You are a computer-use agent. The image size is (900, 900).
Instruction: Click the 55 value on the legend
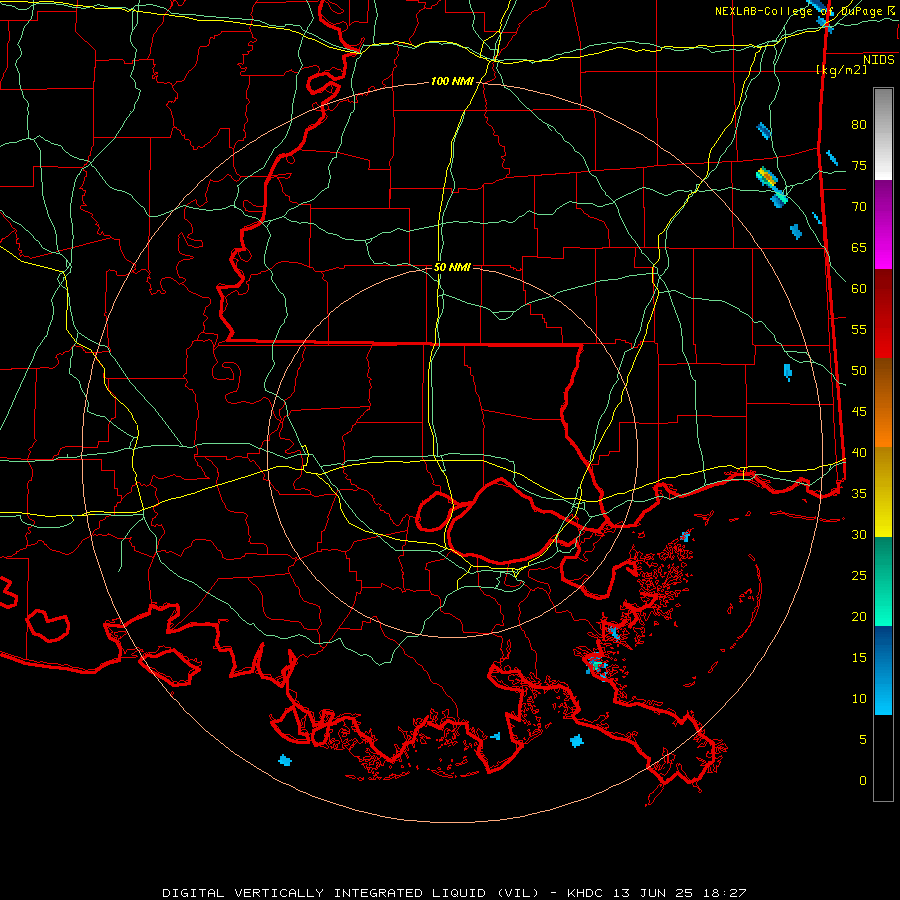click(859, 330)
